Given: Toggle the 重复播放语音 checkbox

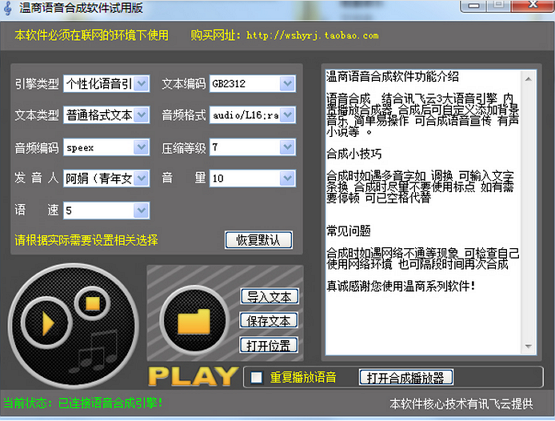Looking at the screenshot, I should coord(256,377).
